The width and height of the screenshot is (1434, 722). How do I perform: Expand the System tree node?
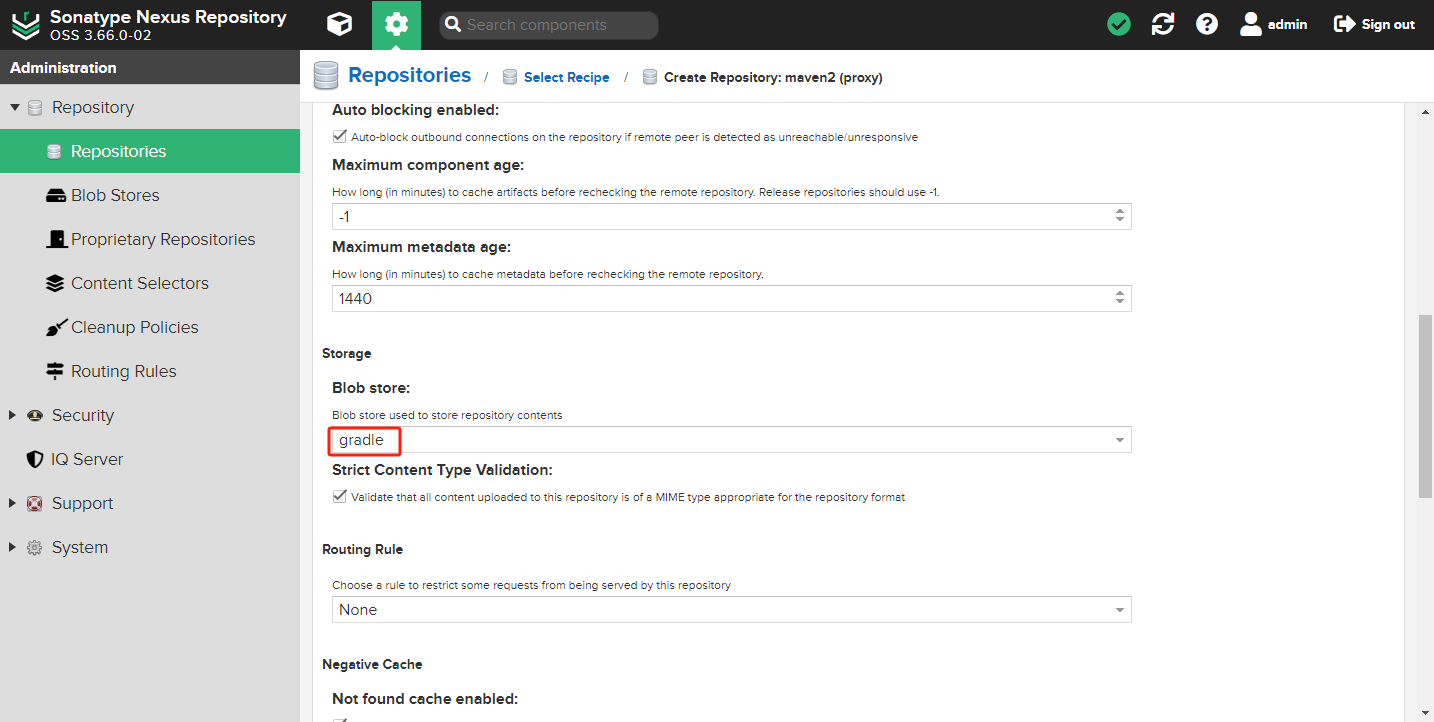pos(13,548)
